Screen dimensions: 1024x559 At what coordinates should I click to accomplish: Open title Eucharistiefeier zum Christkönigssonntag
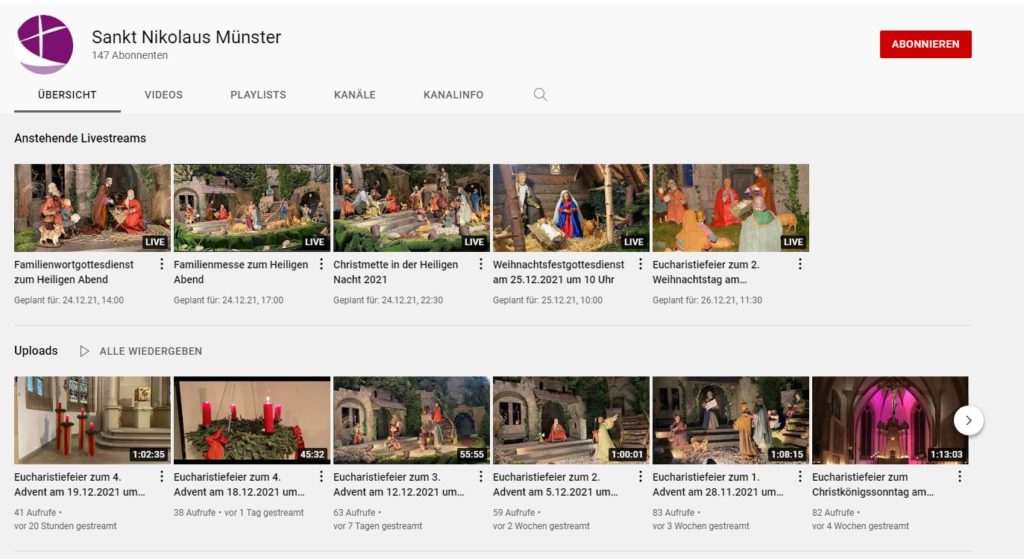pyautogui.click(x=872, y=485)
